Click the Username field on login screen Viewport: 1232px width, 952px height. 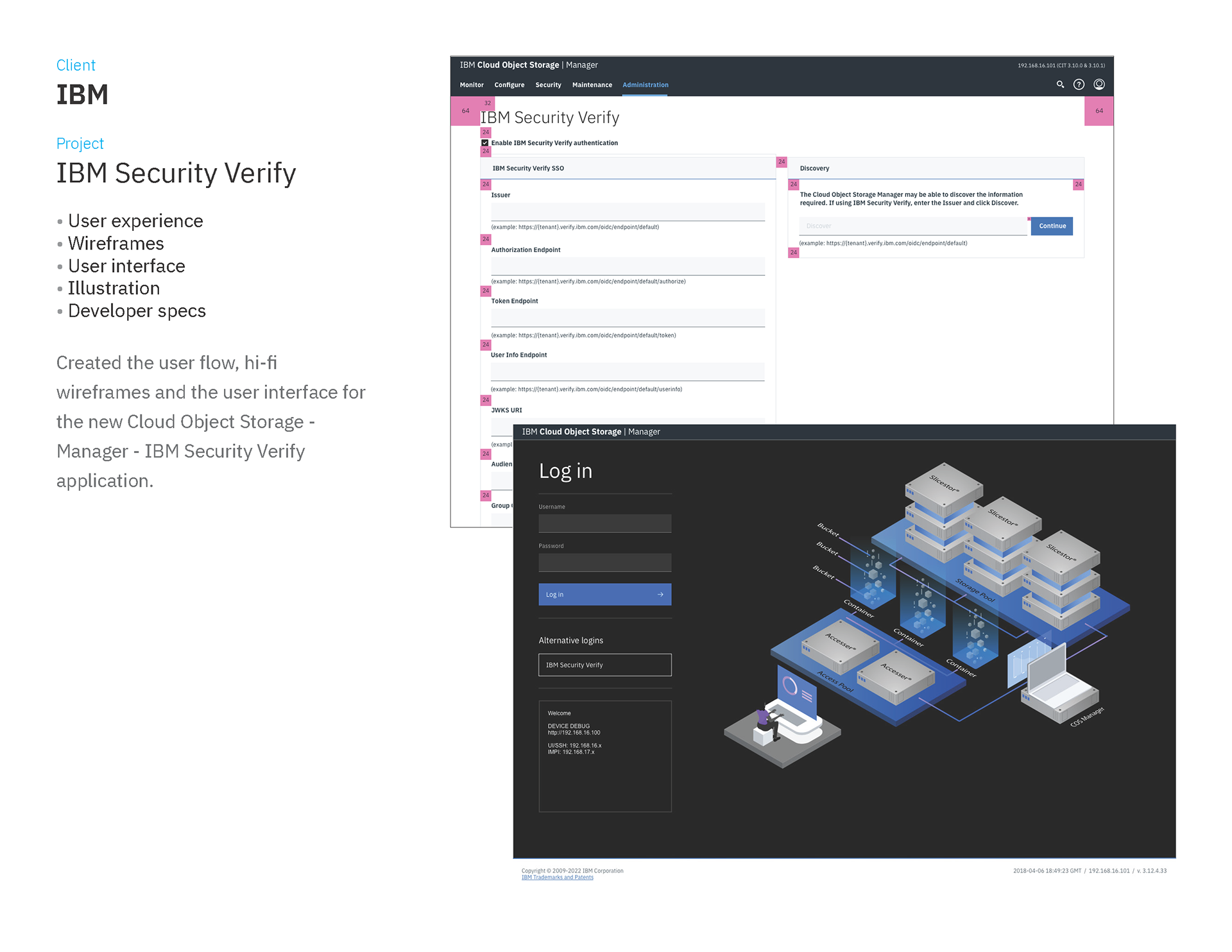605,523
